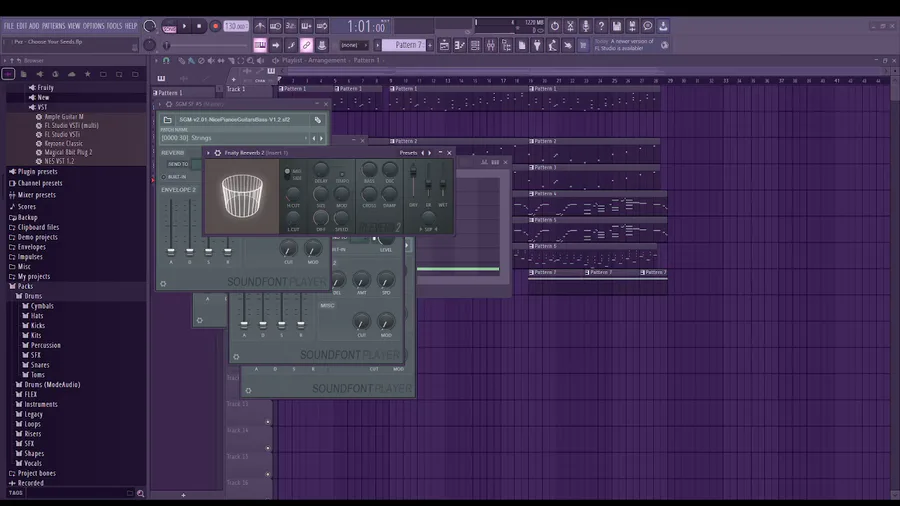This screenshot has width=900, height=506.
Task: Open Fruity Reeverb 2 Presets menu
Action: (x=408, y=153)
